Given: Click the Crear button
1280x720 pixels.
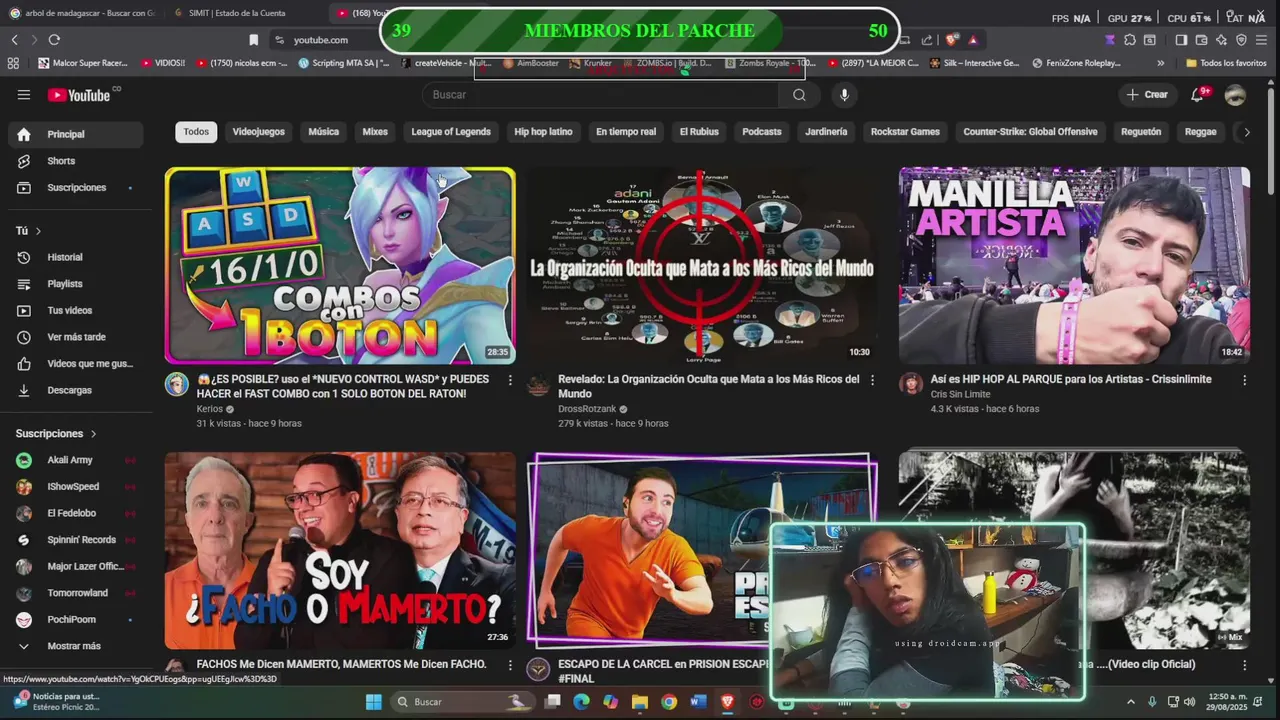Looking at the screenshot, I should 1147,95.
